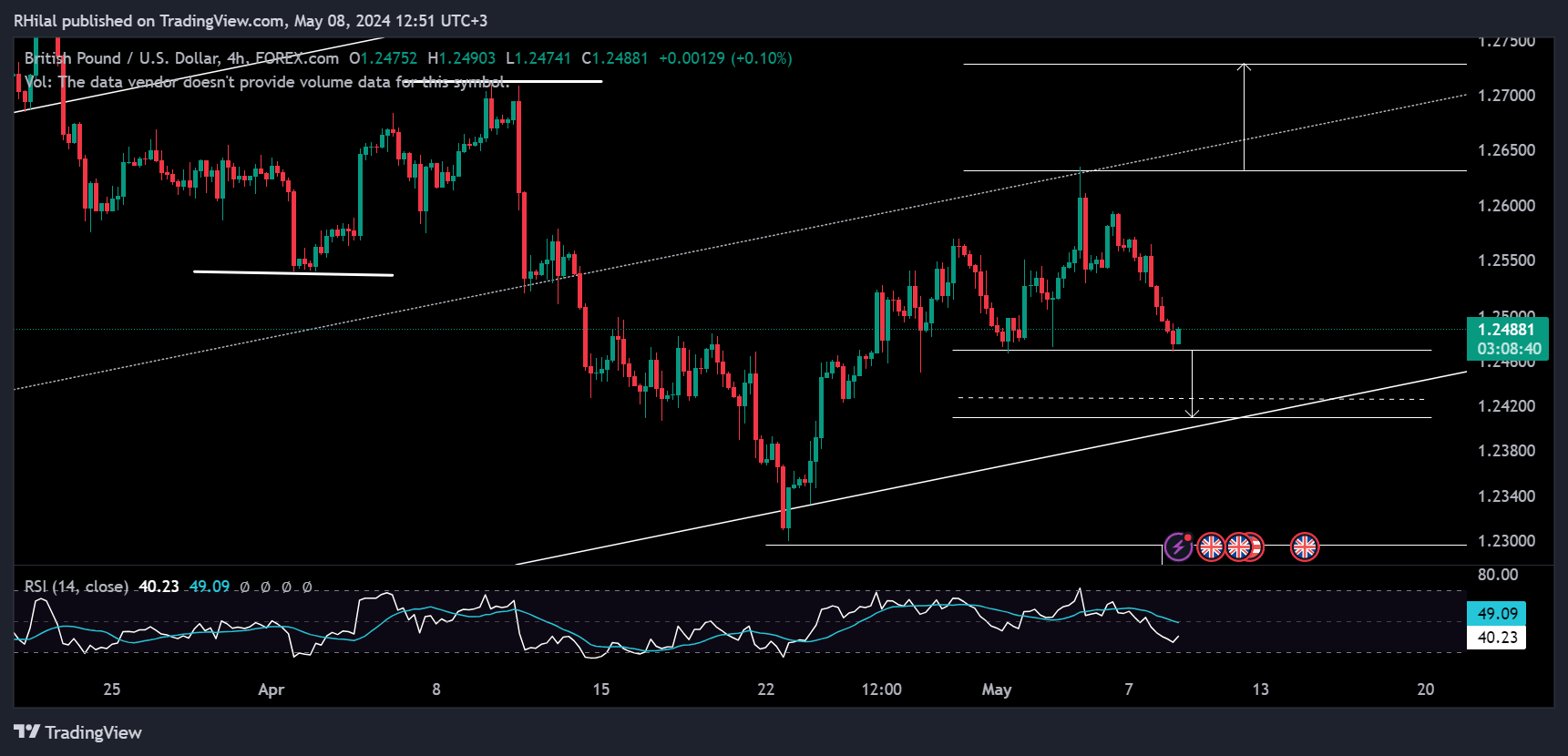Click the 1.27000 price axis label

click(1506, 96)
